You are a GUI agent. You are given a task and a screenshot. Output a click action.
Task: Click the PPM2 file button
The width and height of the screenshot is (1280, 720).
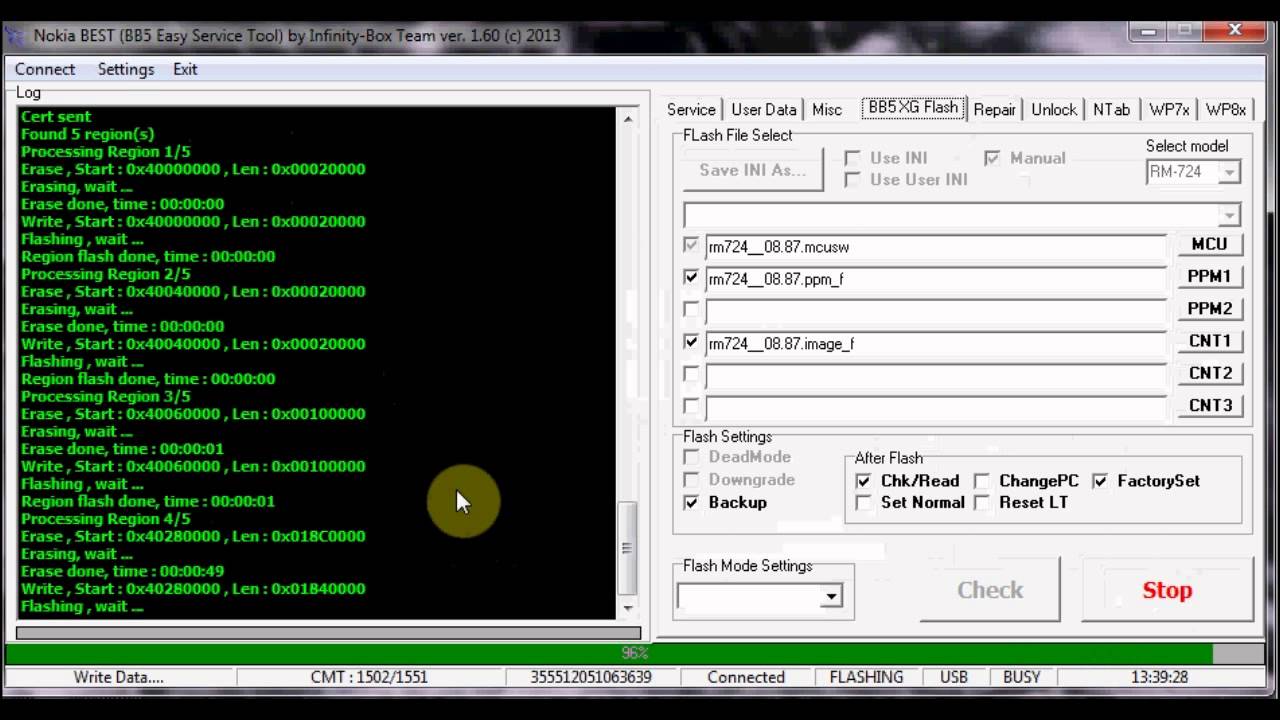click(1209, 309)
